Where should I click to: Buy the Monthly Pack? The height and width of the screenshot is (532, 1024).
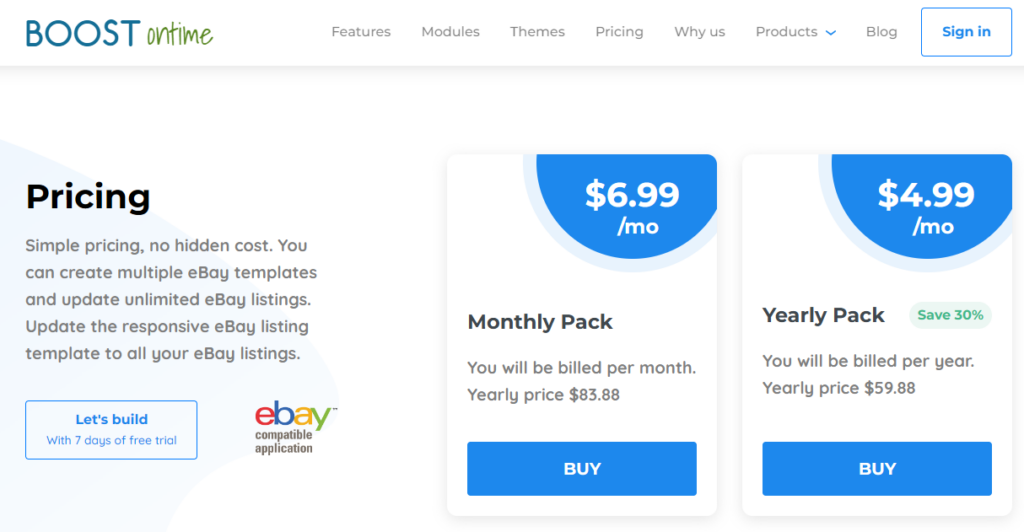pyautogui.click(x=581, y=468)
